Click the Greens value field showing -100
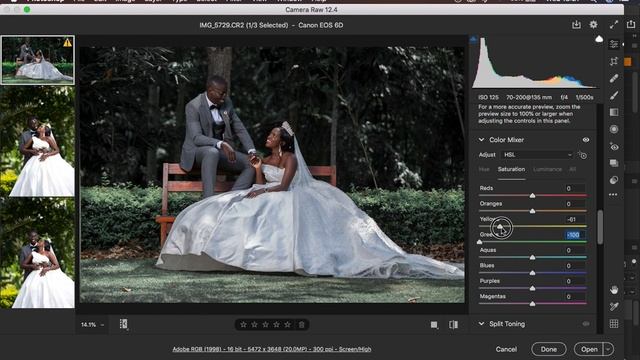 point(575,235)
